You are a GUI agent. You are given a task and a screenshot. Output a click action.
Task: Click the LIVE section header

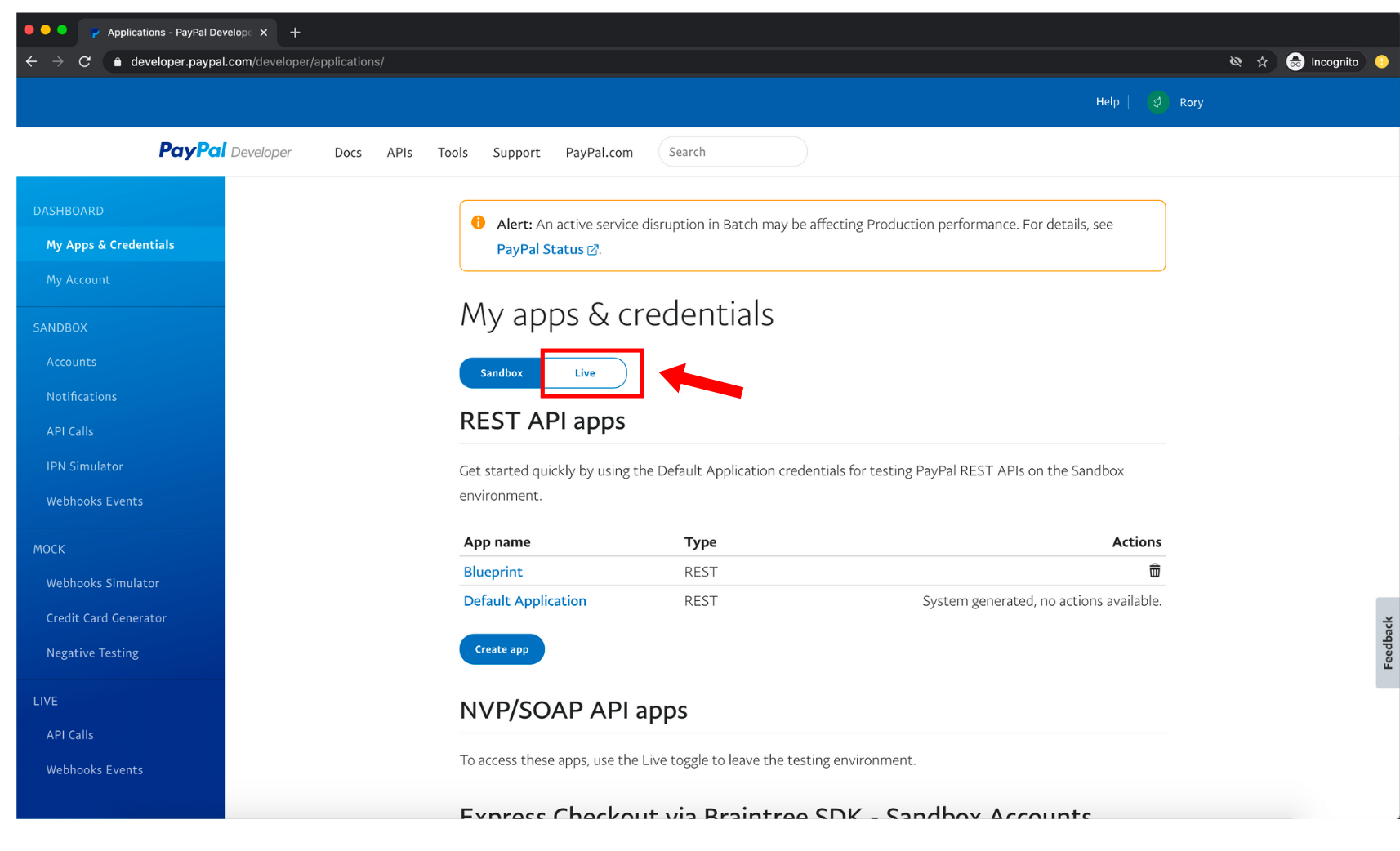click(x=46, y=701)
